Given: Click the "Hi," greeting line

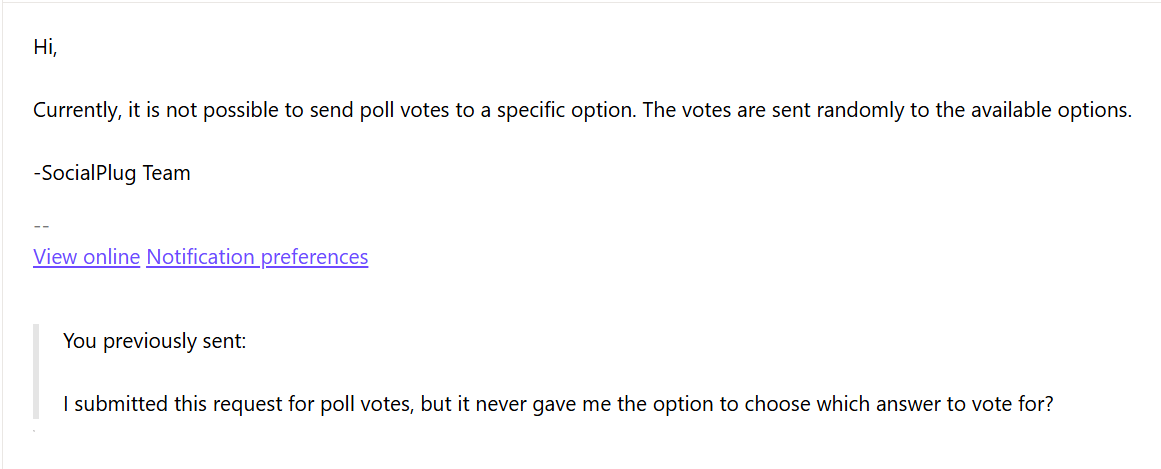Looking at the screenshot, I should (45, 47).
